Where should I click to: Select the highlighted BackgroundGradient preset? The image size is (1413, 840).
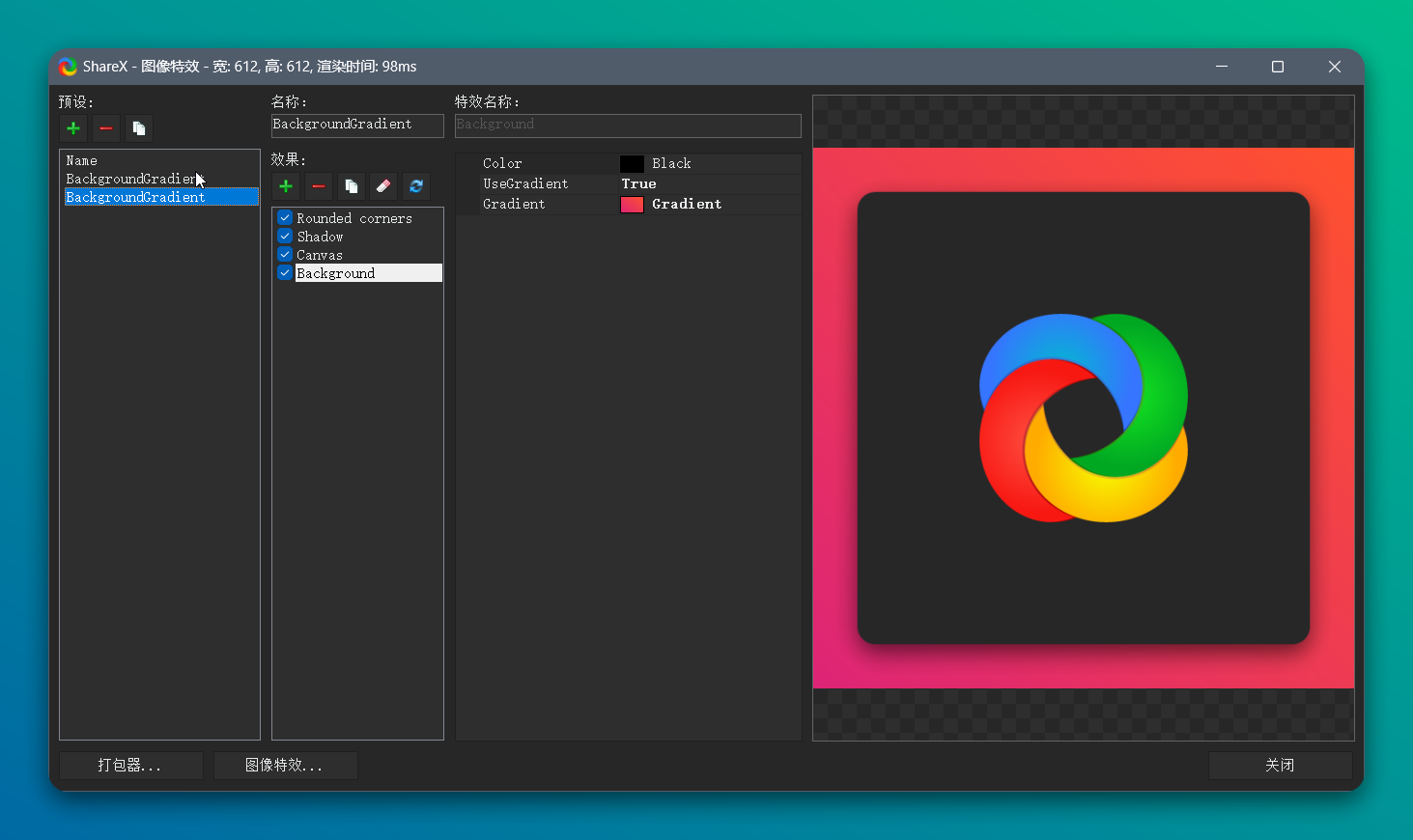click(160, 197)
